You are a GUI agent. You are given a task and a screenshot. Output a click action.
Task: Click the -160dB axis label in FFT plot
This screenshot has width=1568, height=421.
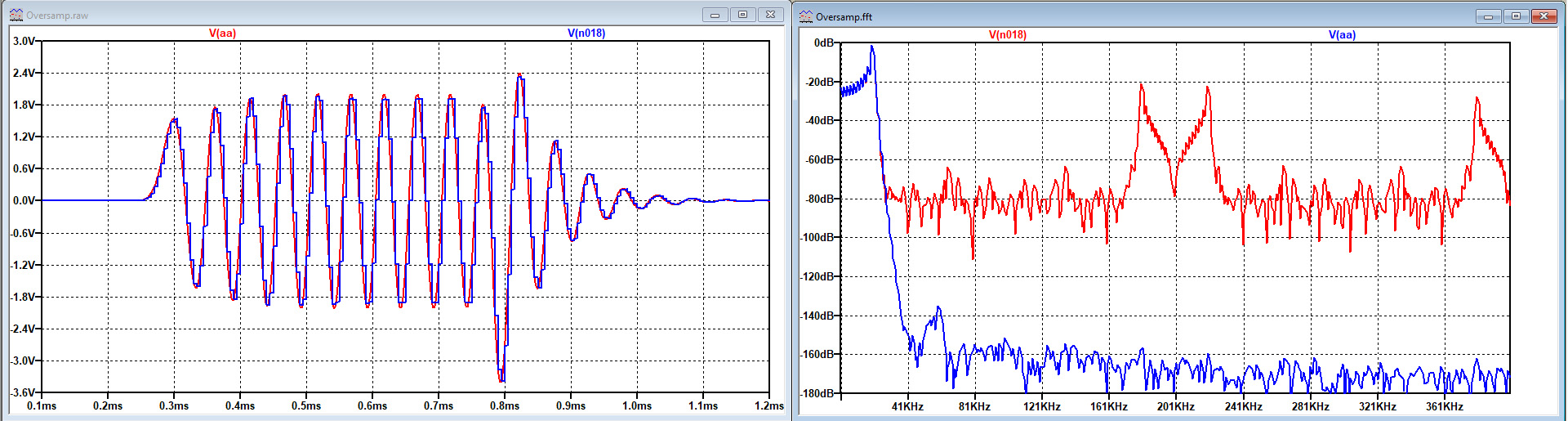click(817, 354)
